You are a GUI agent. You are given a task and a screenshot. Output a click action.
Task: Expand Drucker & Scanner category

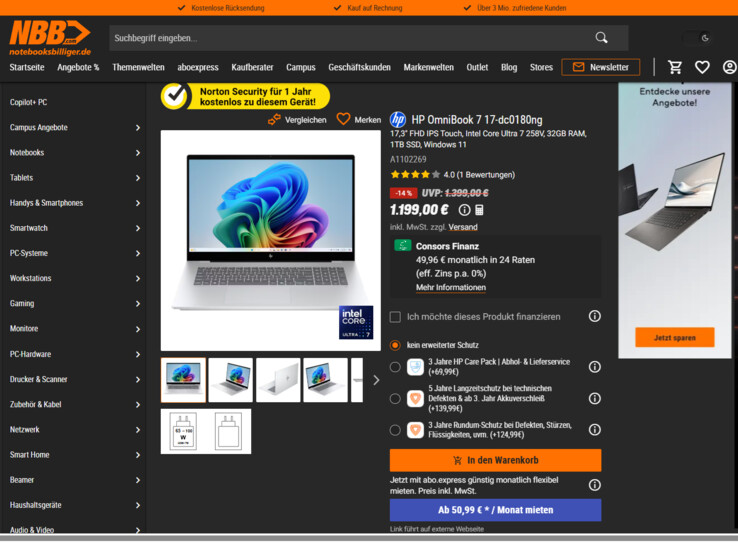click(137, 379)
